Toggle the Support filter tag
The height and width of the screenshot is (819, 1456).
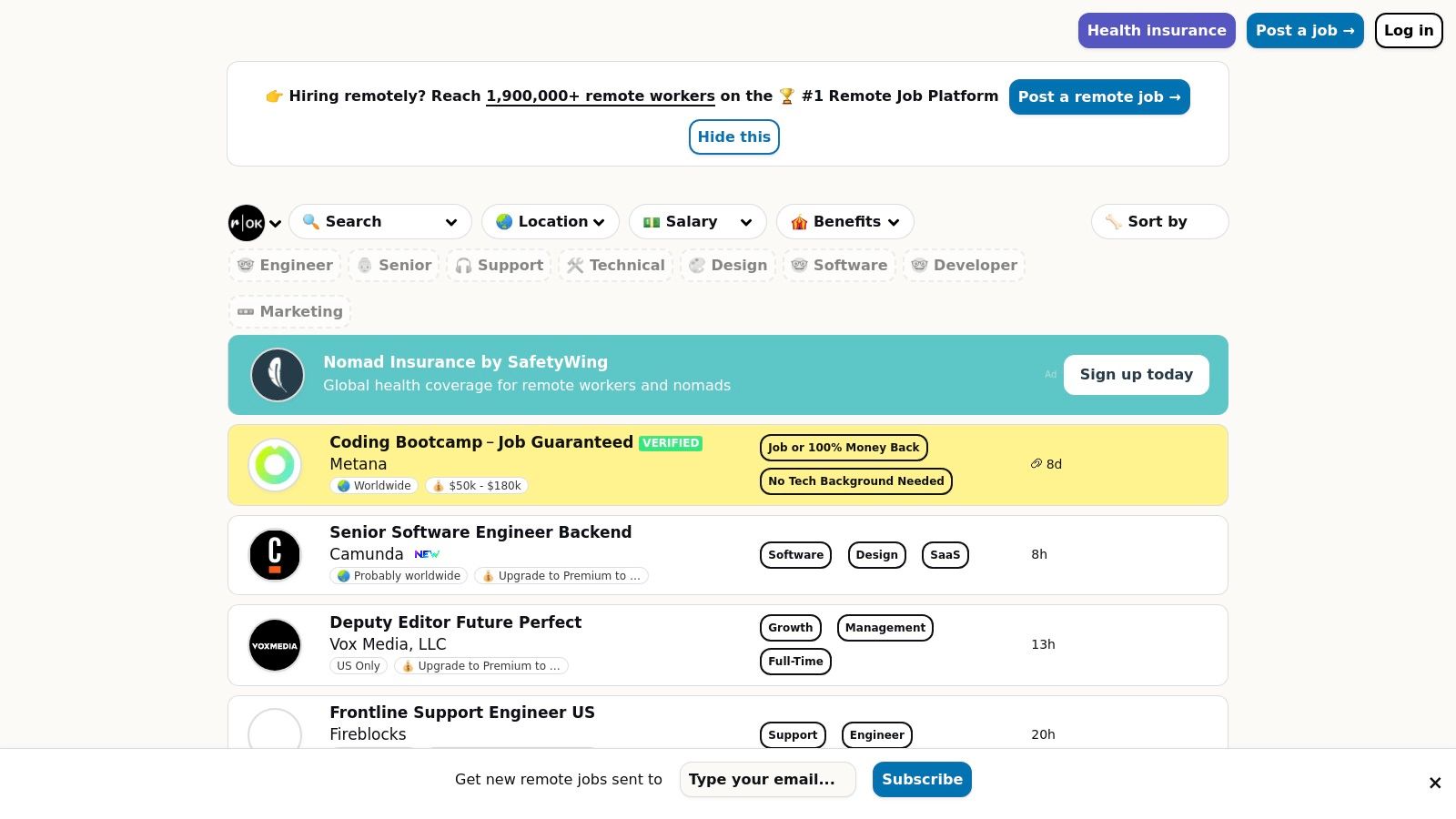point(499,266)
